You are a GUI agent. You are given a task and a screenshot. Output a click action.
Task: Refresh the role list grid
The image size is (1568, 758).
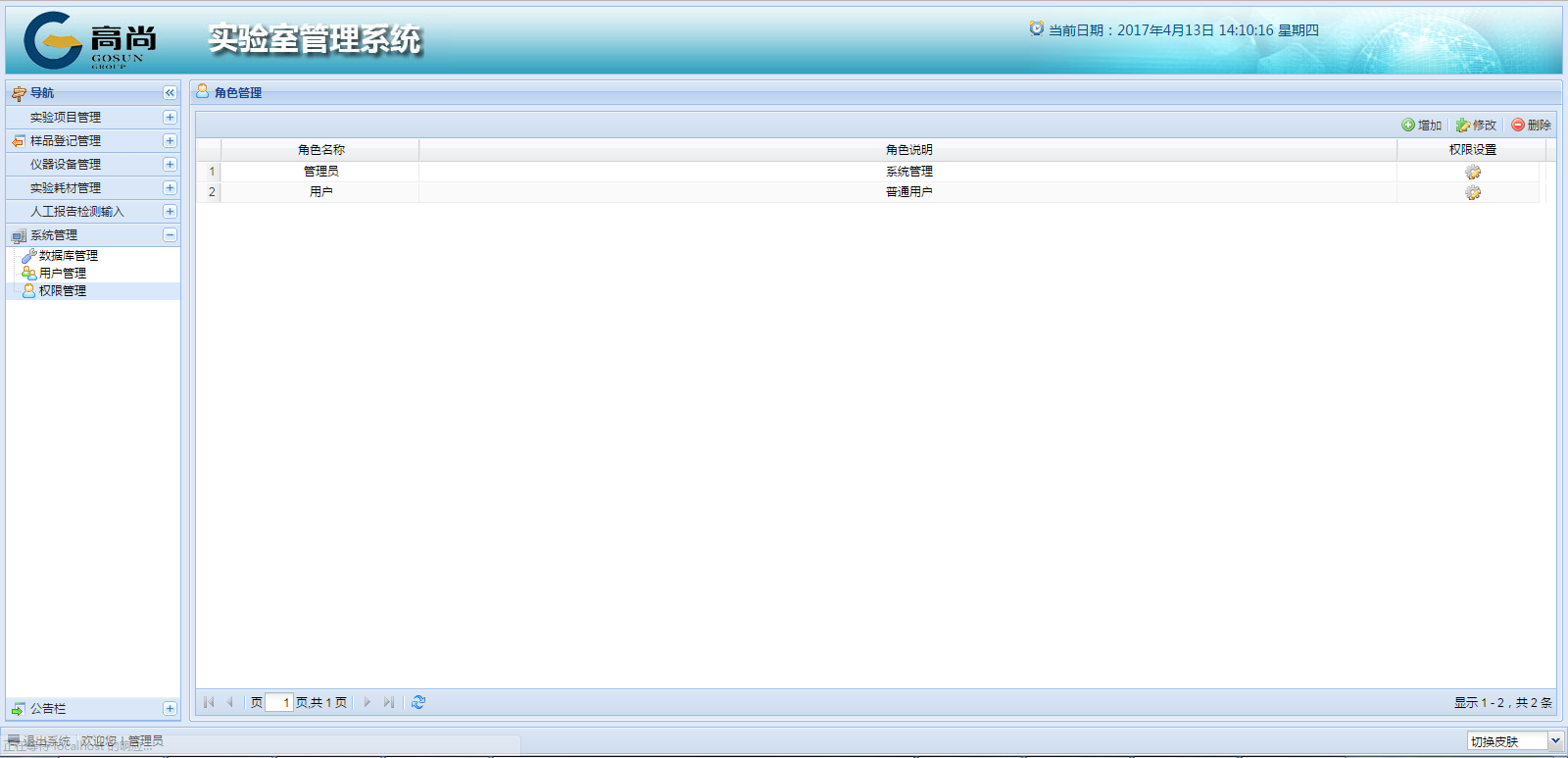click(x=418, y=702)
